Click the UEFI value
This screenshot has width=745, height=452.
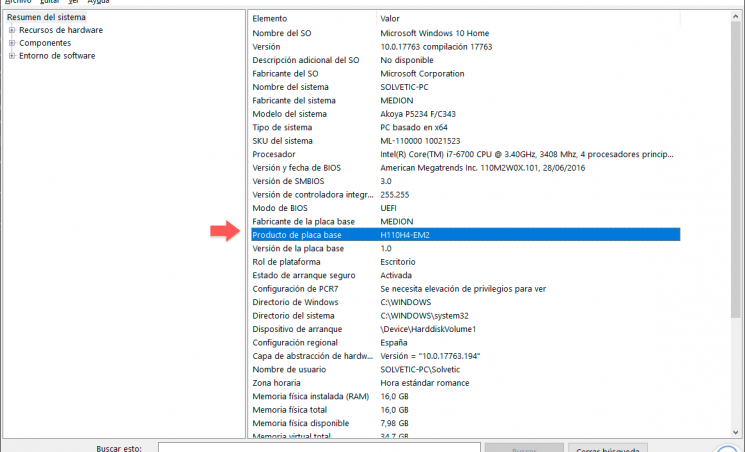click(388, 208)
